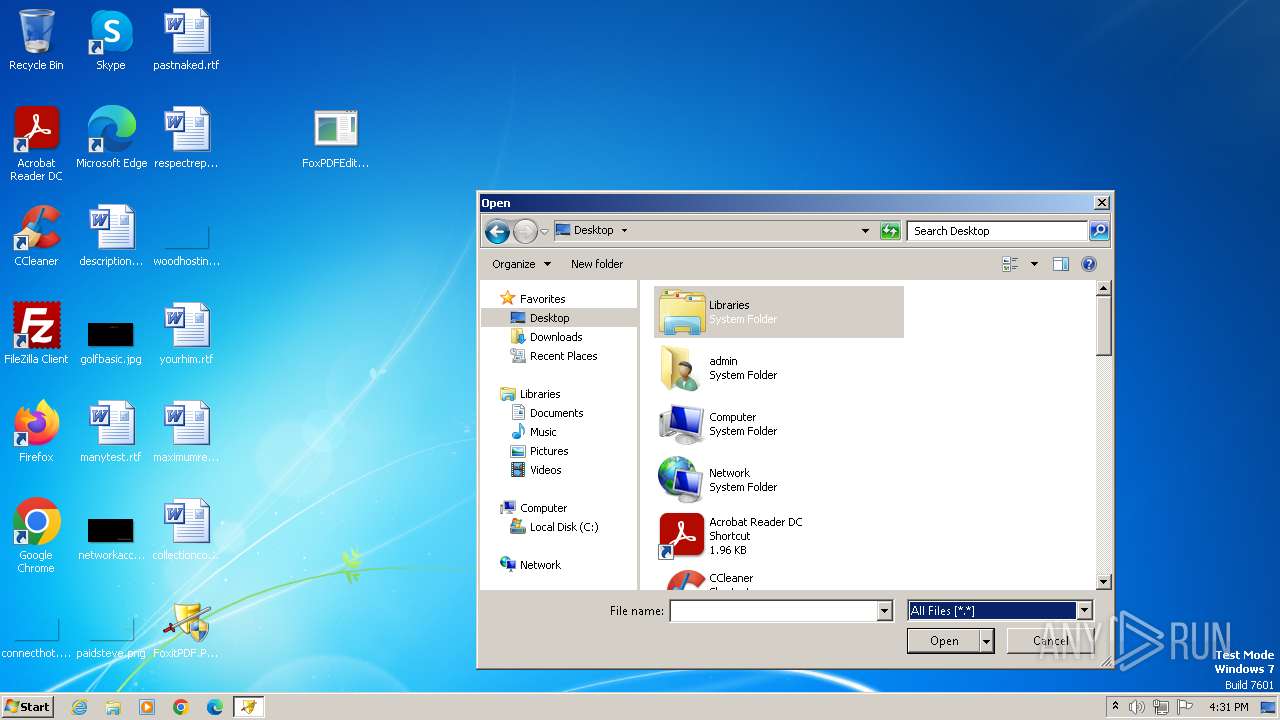Screen dimensions: 1280x720
Task: Expand address bar previous locations dropdown
Action: coord(865,231)
